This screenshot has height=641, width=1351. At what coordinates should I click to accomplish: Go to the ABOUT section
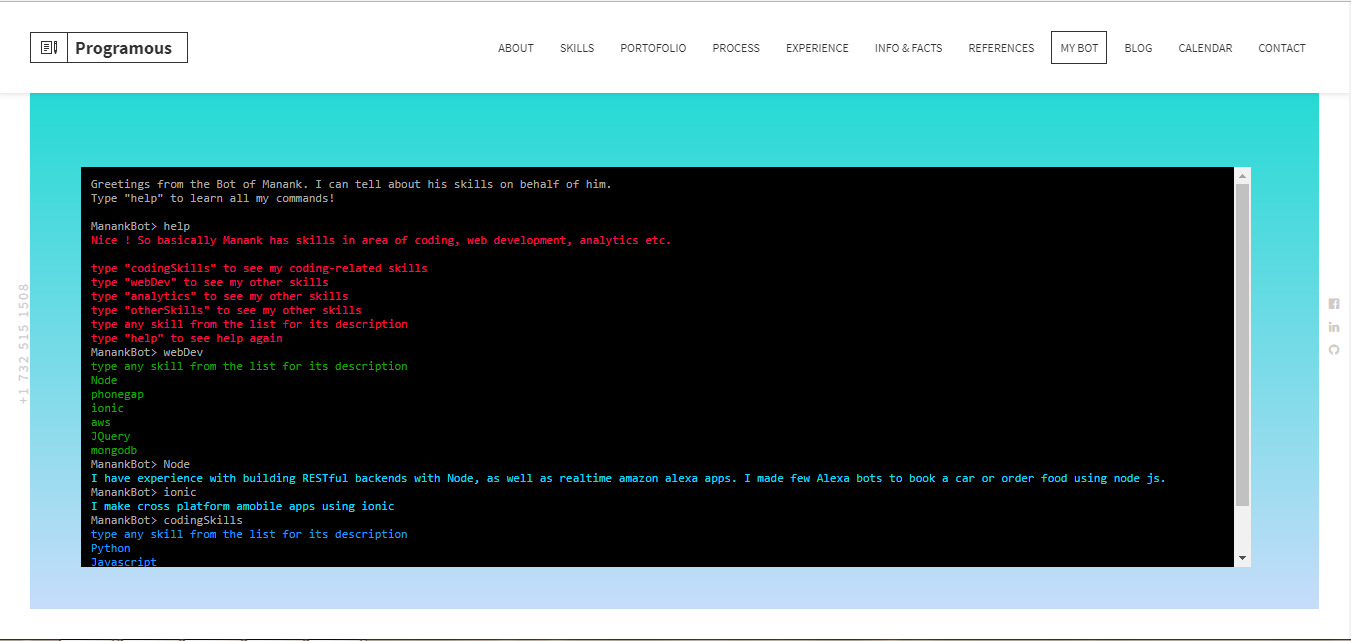click(x=516, y=48)
